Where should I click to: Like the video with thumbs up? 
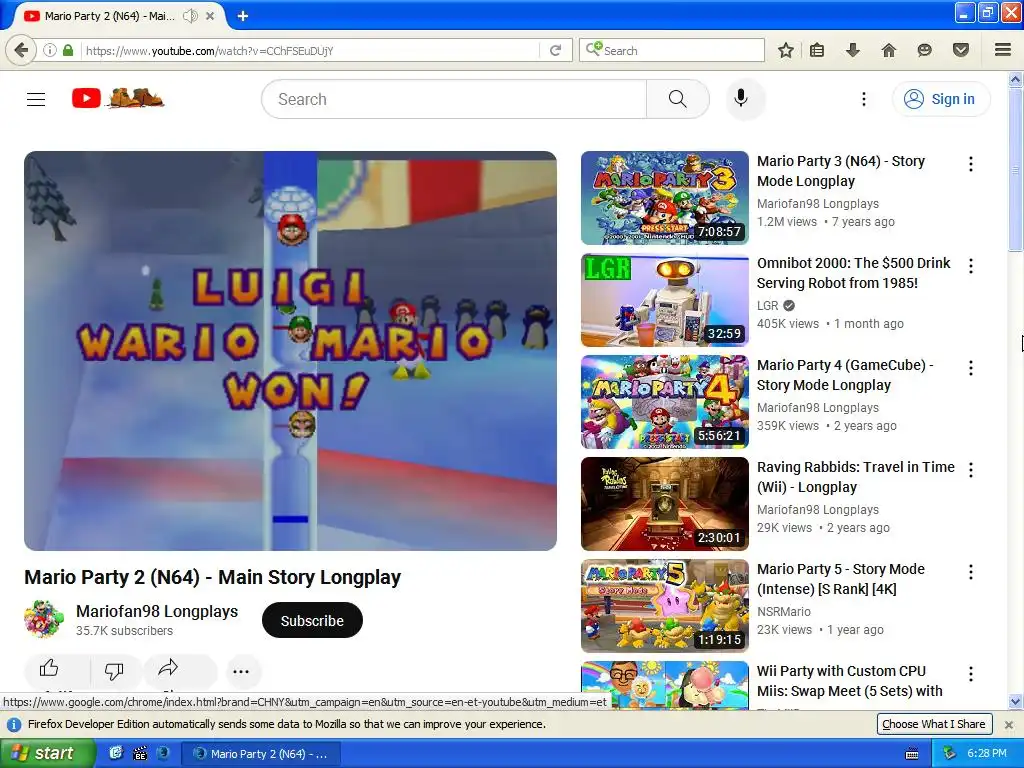click(x=49, y=669)
